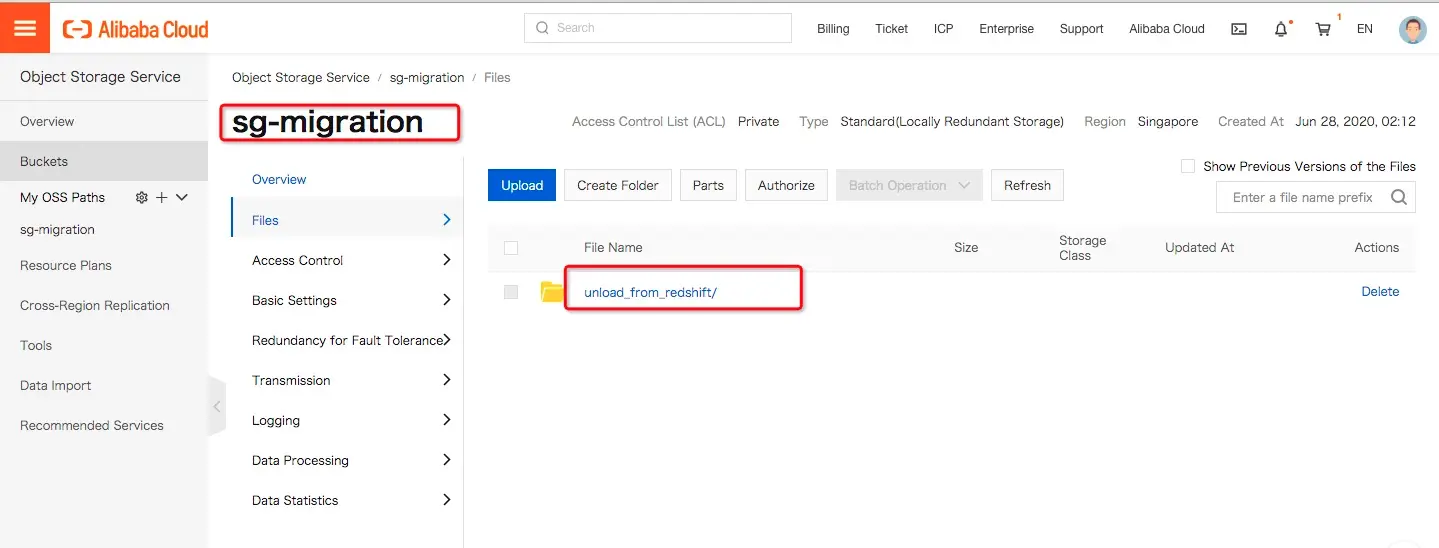Switch language via EN
Image resolution: width=1439 pixels, height=548 pixels.
[1364, 29]
